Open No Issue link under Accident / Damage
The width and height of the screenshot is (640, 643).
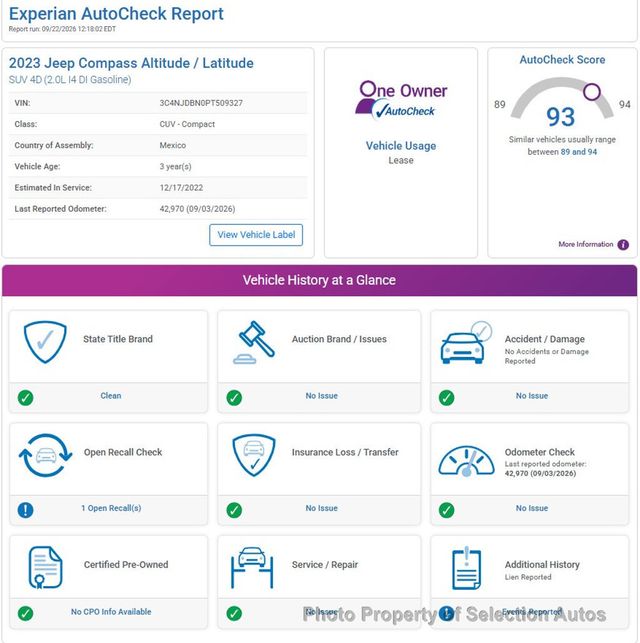coord(532,396)
